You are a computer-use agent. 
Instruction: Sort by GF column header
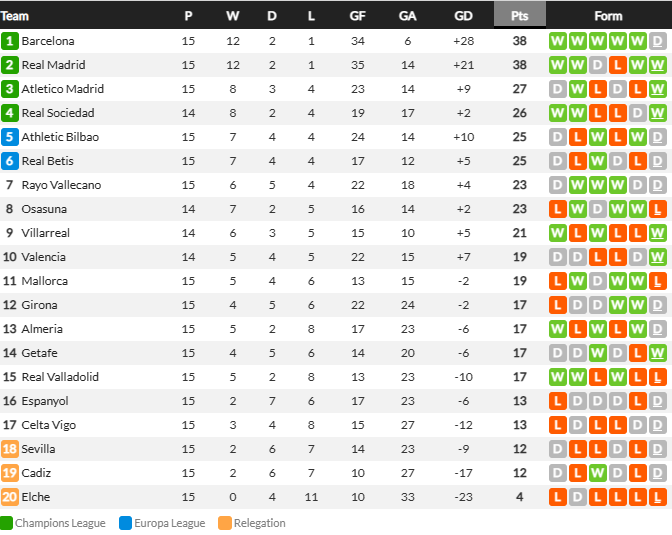click(357, 16)
